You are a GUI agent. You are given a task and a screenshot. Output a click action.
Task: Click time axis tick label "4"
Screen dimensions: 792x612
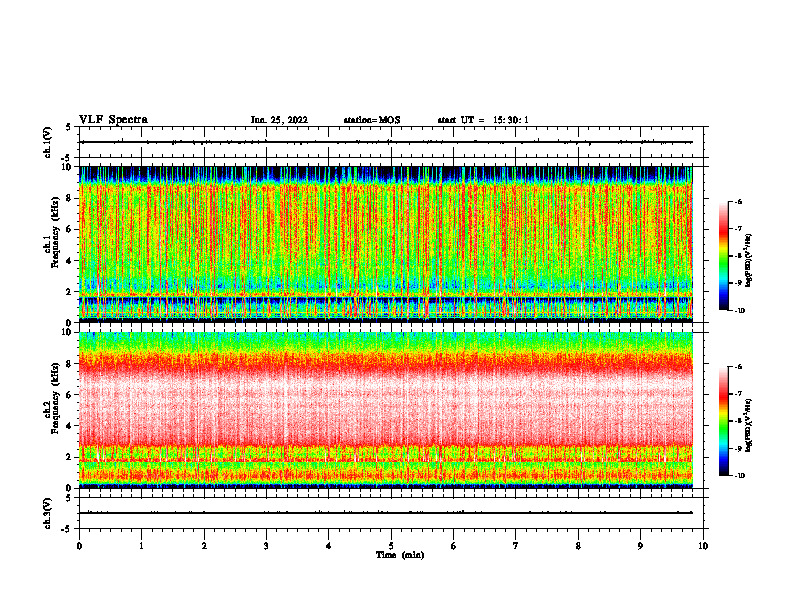[x=329, y=546]
